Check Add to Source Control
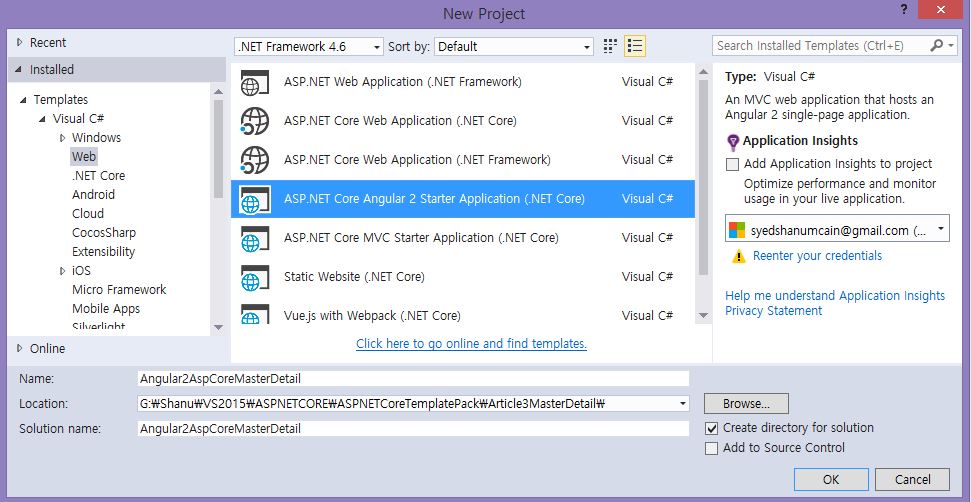The width and height of the screenshot is (971, 502). 712,448
